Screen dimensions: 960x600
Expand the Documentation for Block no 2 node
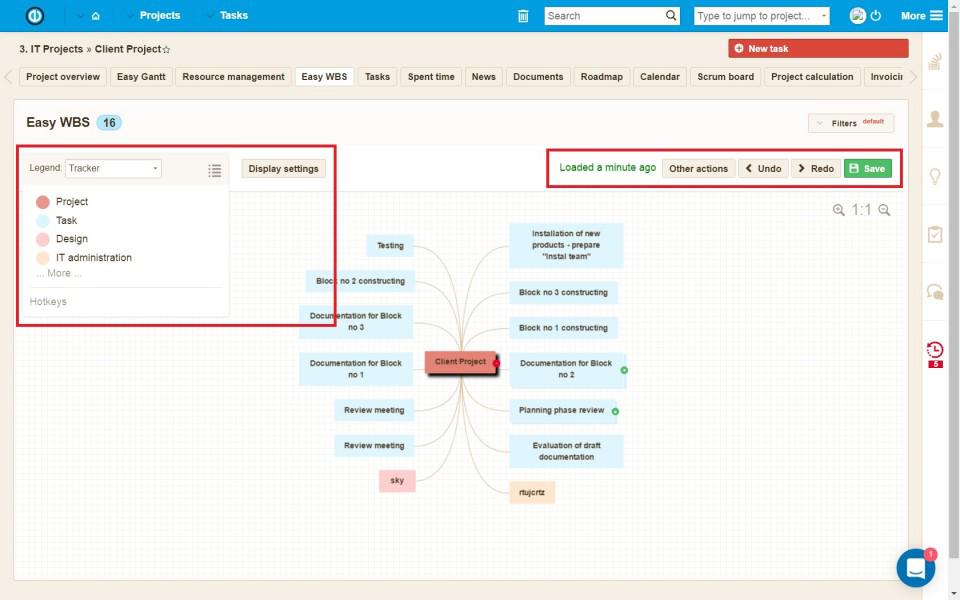624,370
